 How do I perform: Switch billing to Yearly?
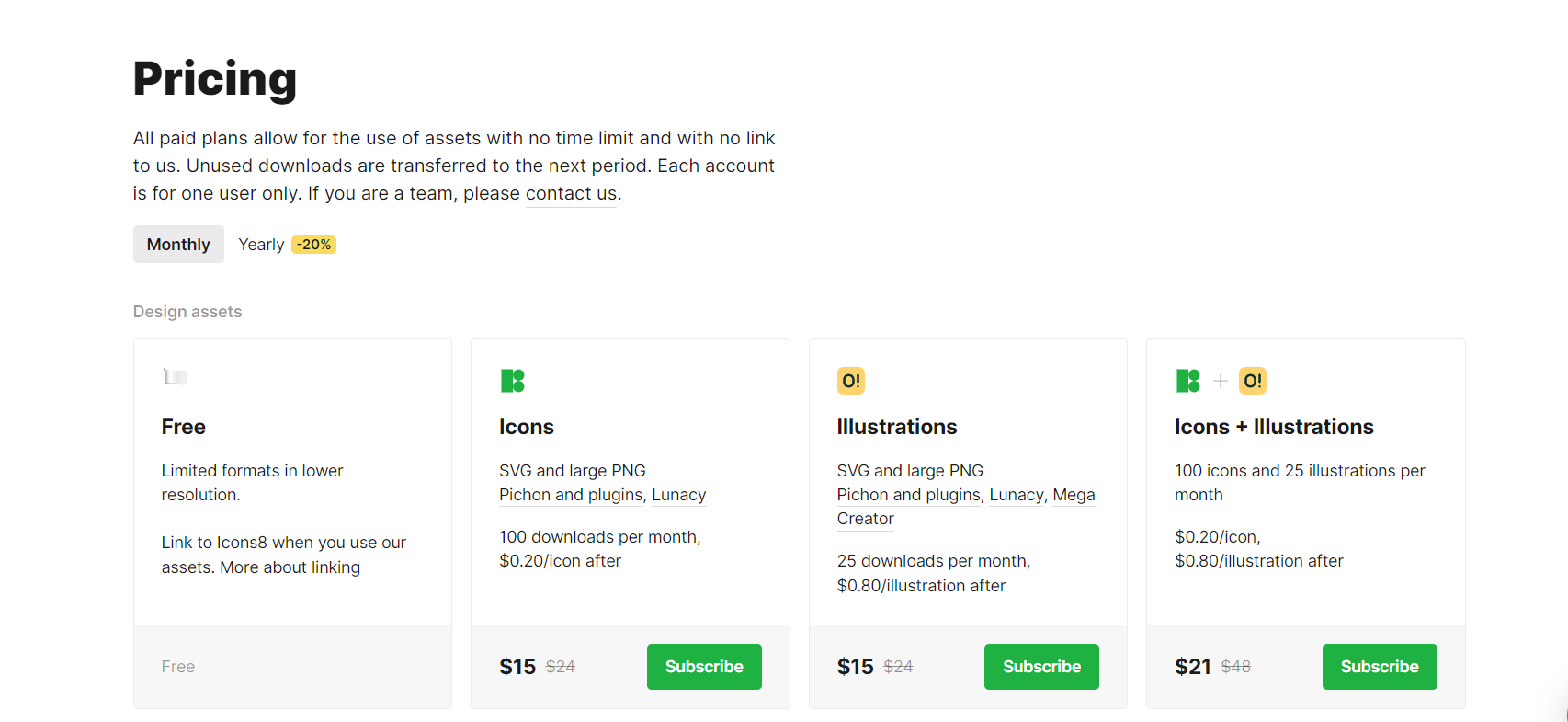point(261,245)
